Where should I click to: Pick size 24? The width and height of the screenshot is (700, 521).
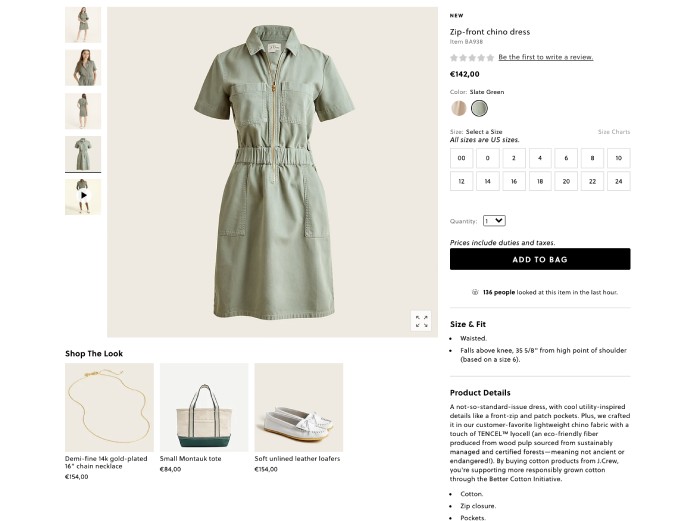click(x=618, y=181)
